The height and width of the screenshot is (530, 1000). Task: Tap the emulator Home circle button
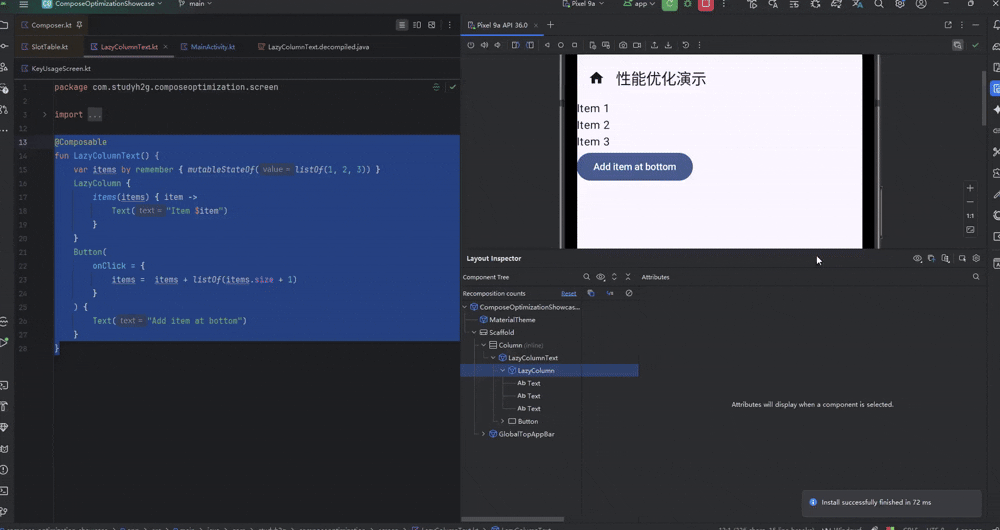[561, 45]
